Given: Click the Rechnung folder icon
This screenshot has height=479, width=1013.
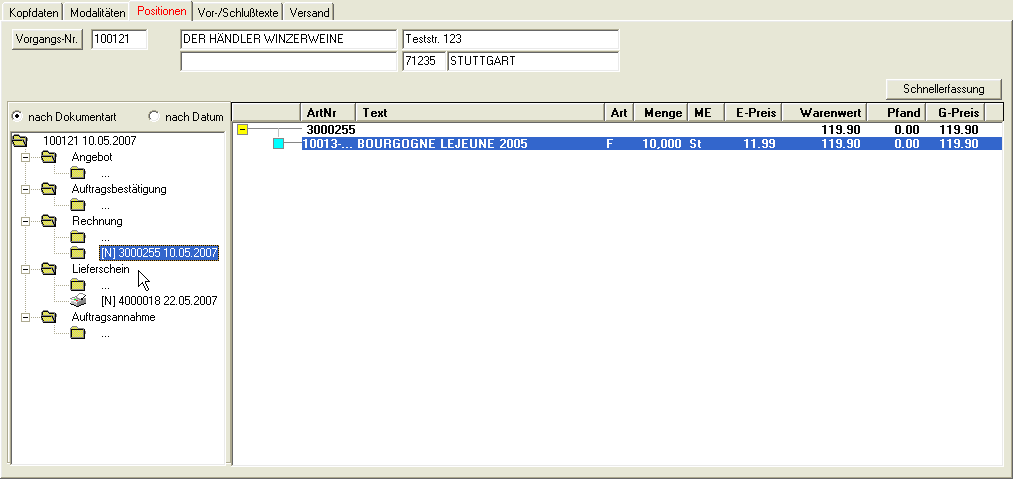Looking at the screenshot, I should click(x=47, y=221).
